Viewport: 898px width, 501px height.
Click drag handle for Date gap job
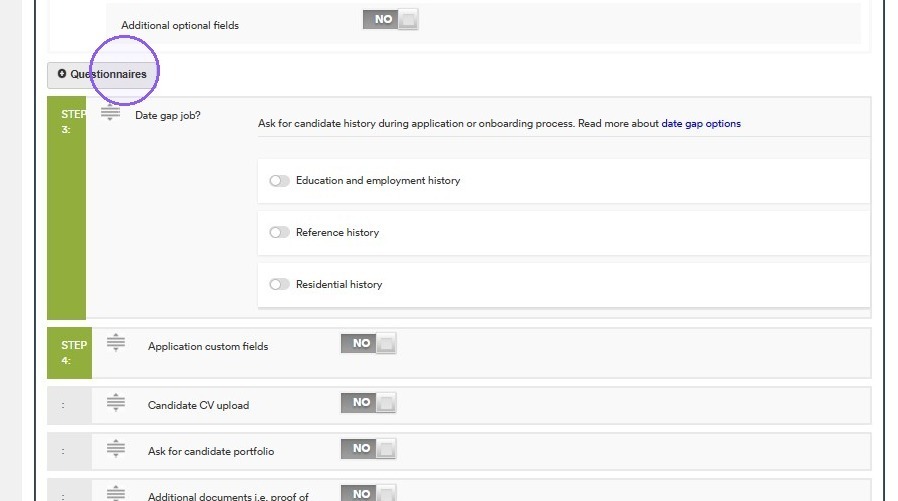tap(111, 113)
